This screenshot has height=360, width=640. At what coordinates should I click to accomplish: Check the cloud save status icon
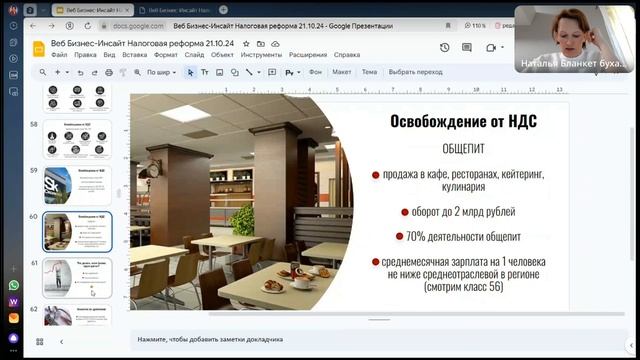[x=276, y=44]
